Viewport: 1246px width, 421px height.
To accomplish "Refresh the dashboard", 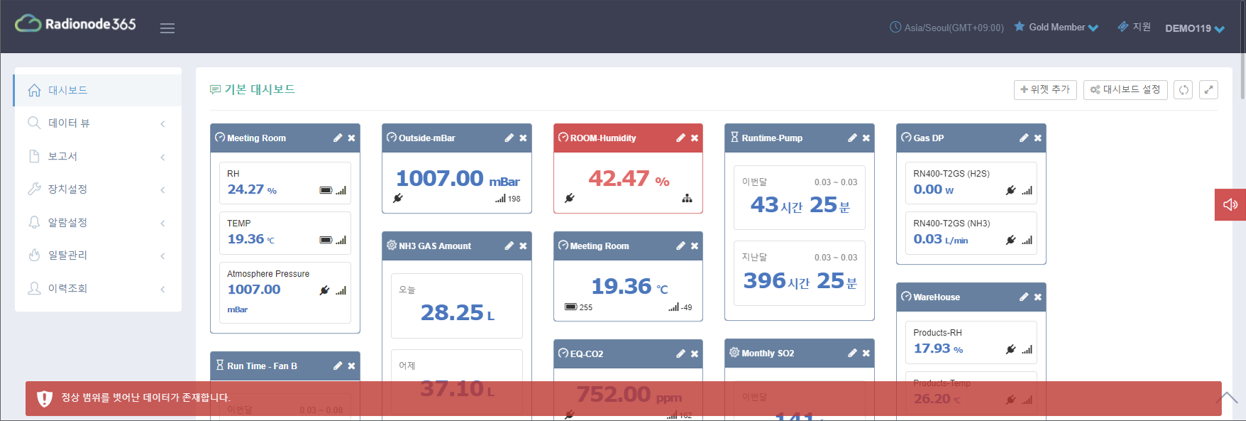I will (x=1184, y=90).
